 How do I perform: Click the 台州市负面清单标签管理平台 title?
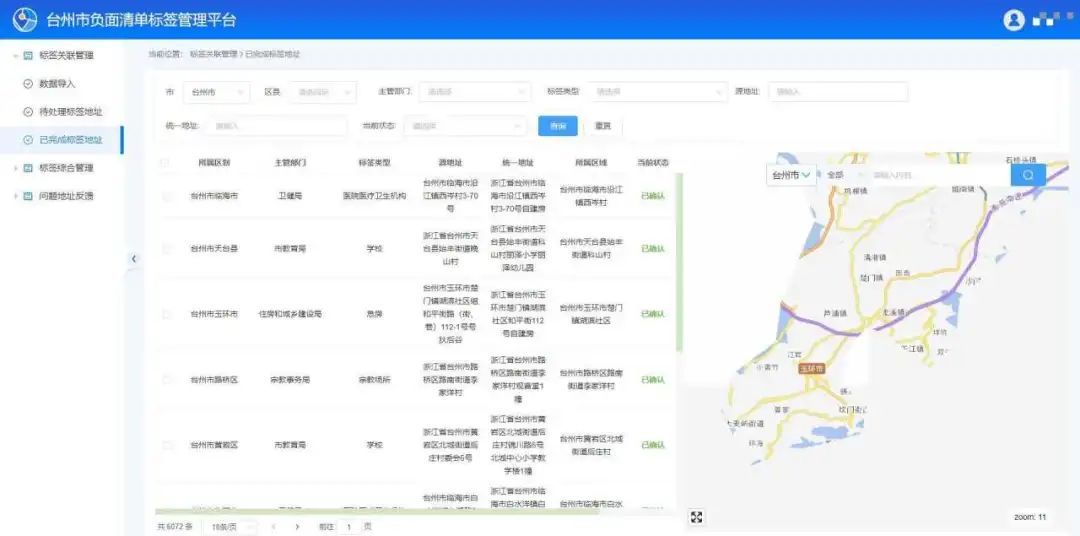point(142,20)
